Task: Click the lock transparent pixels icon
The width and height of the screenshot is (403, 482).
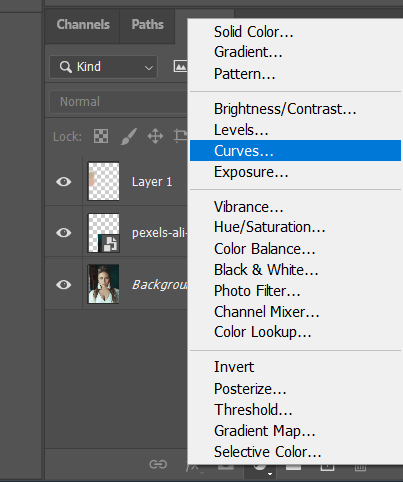Action: pyautogui.click(x=101, y=136)
